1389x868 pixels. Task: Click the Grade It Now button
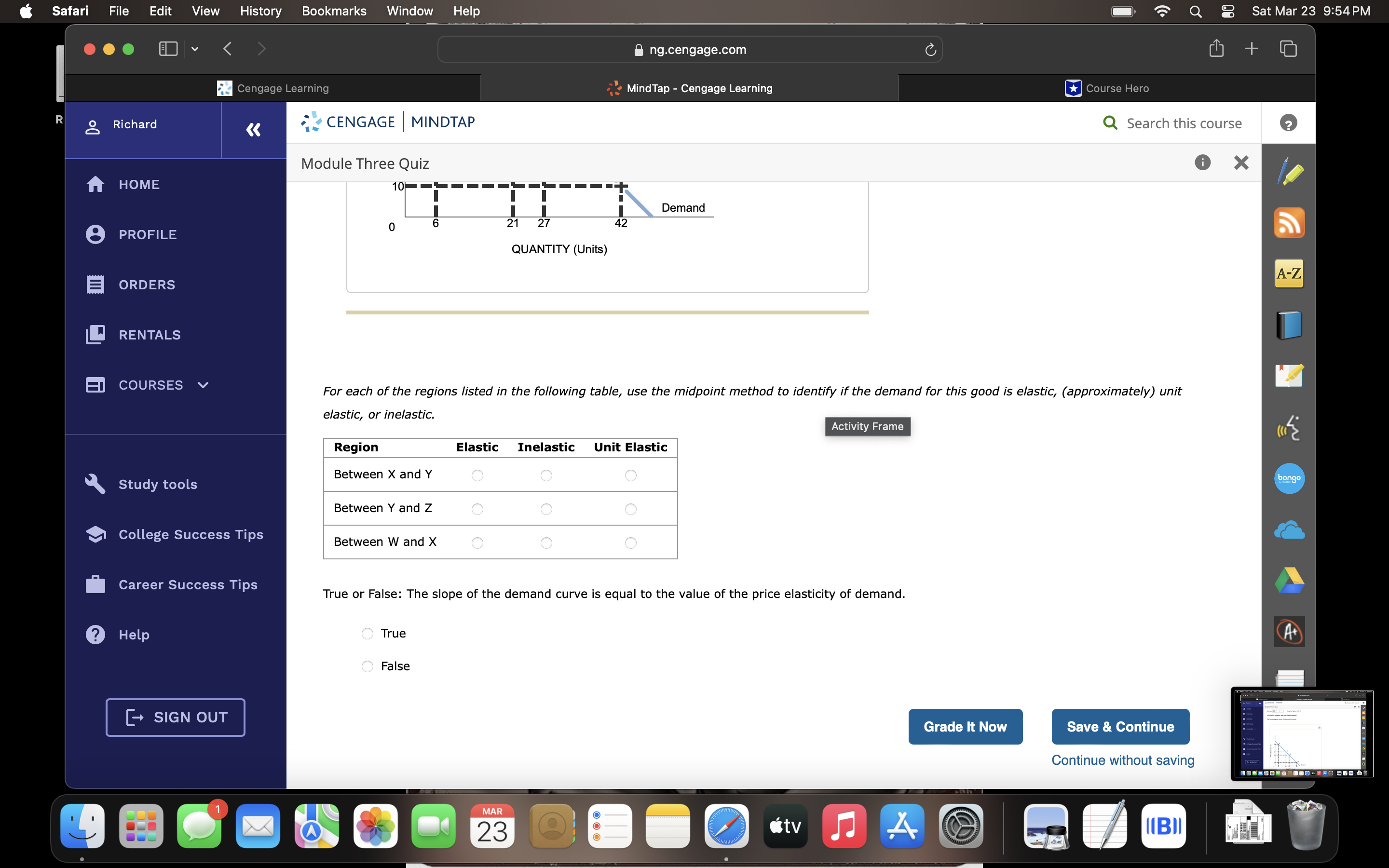point(965,727)
